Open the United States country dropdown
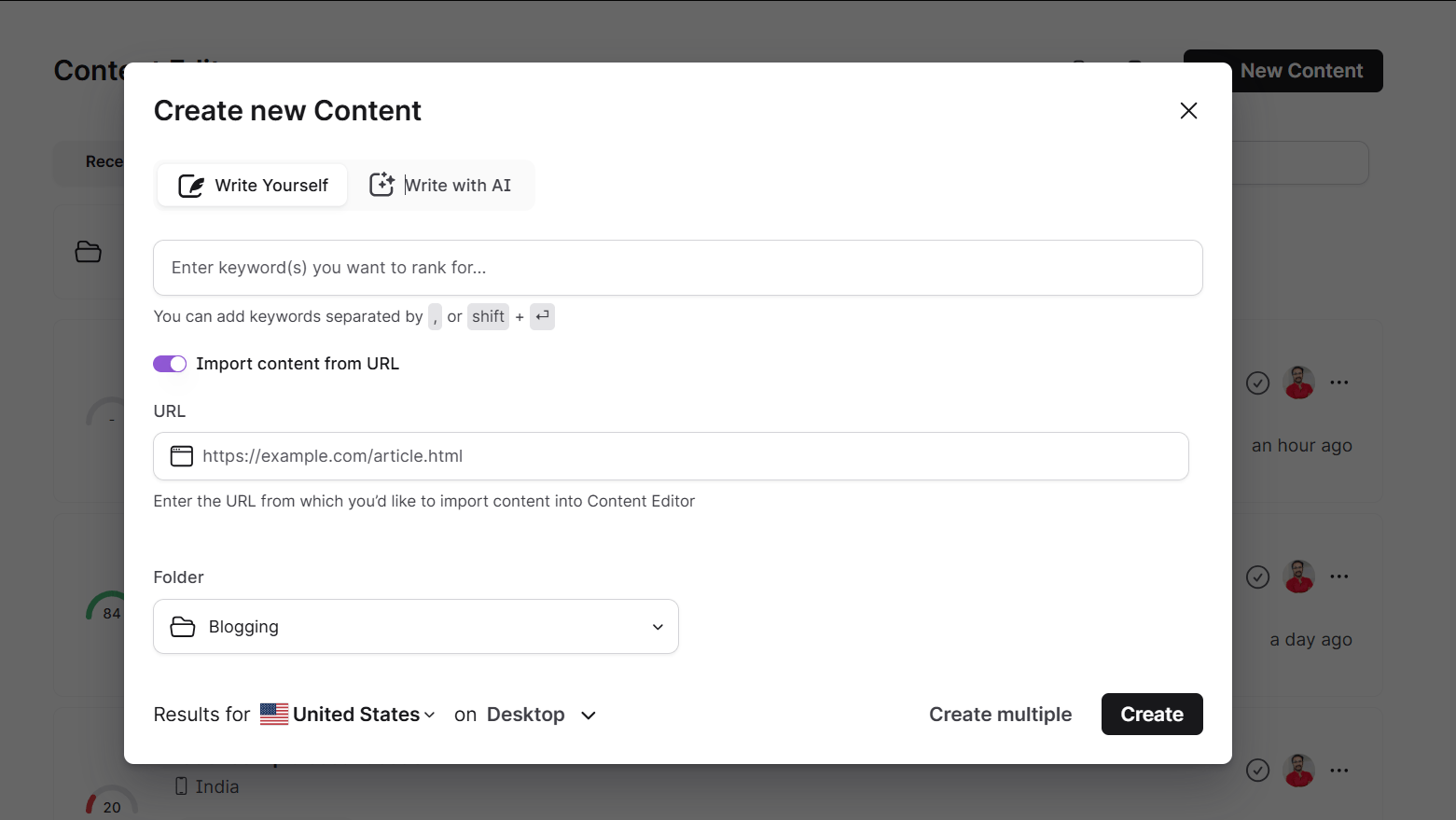 348,715
